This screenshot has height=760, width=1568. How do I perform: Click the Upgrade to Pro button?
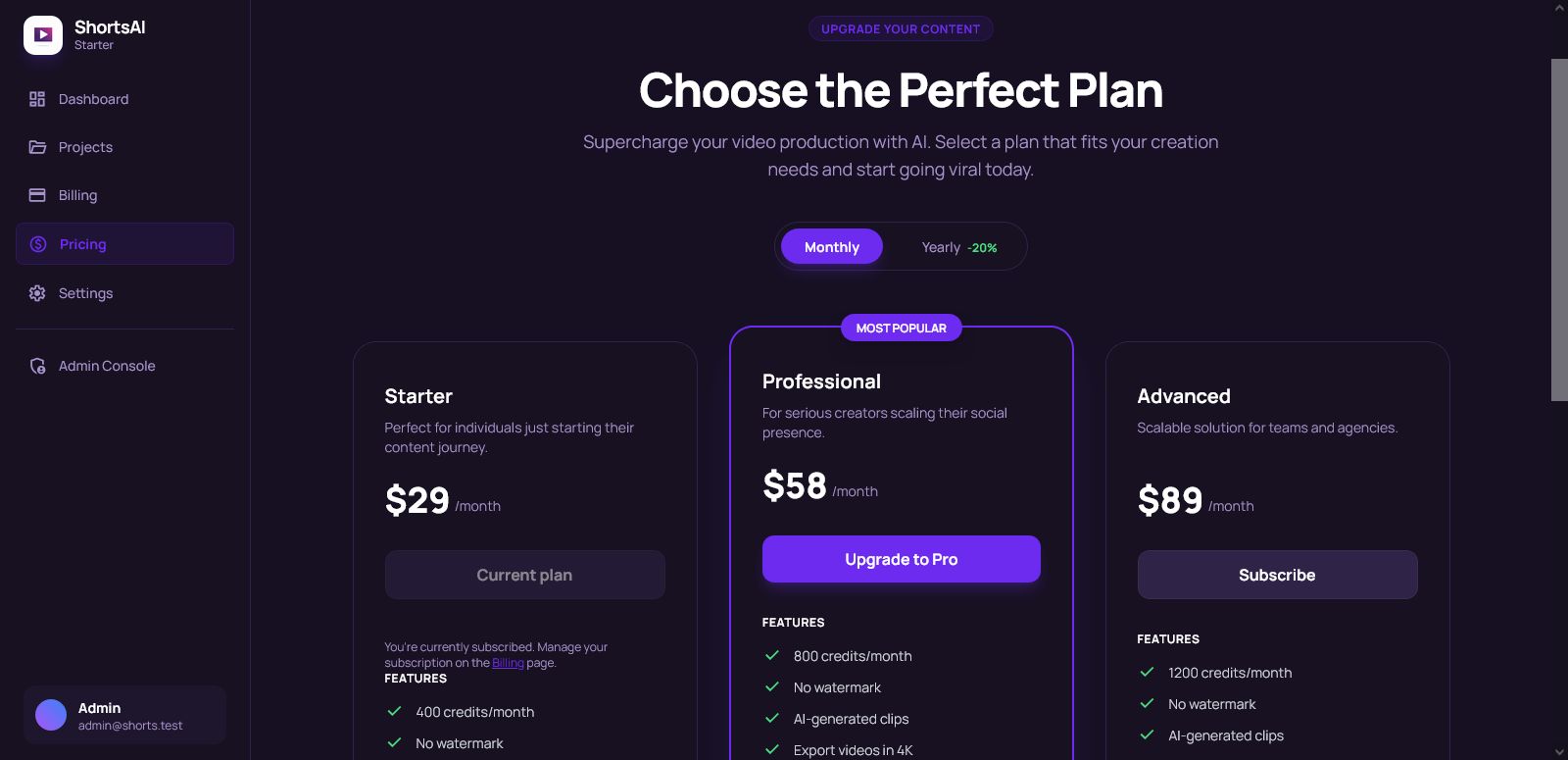pos(901,559)
